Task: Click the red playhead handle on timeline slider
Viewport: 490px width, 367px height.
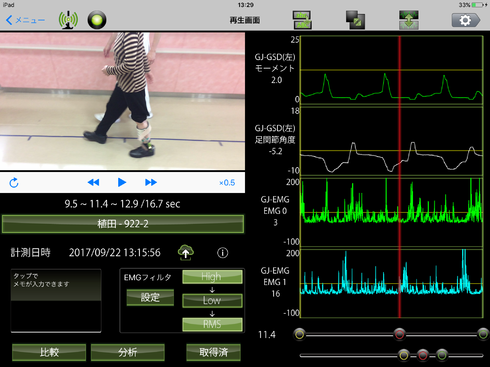Action: pyautogui.click(x=399, y=334)
